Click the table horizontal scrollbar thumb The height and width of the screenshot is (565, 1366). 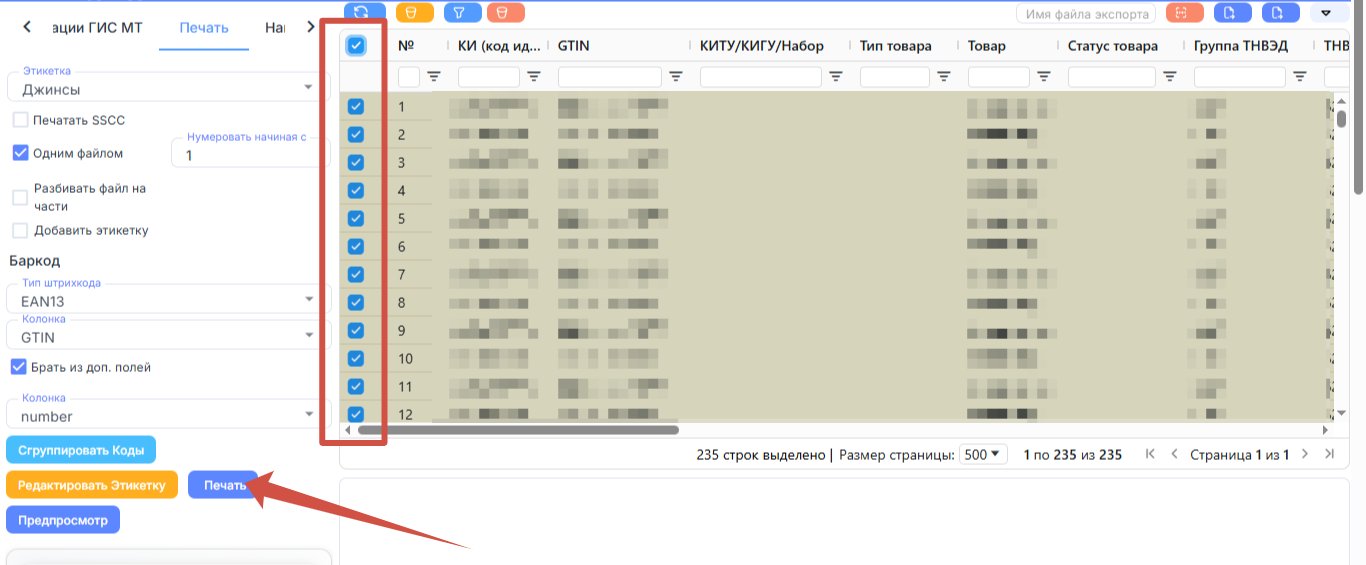click(518, 430)
